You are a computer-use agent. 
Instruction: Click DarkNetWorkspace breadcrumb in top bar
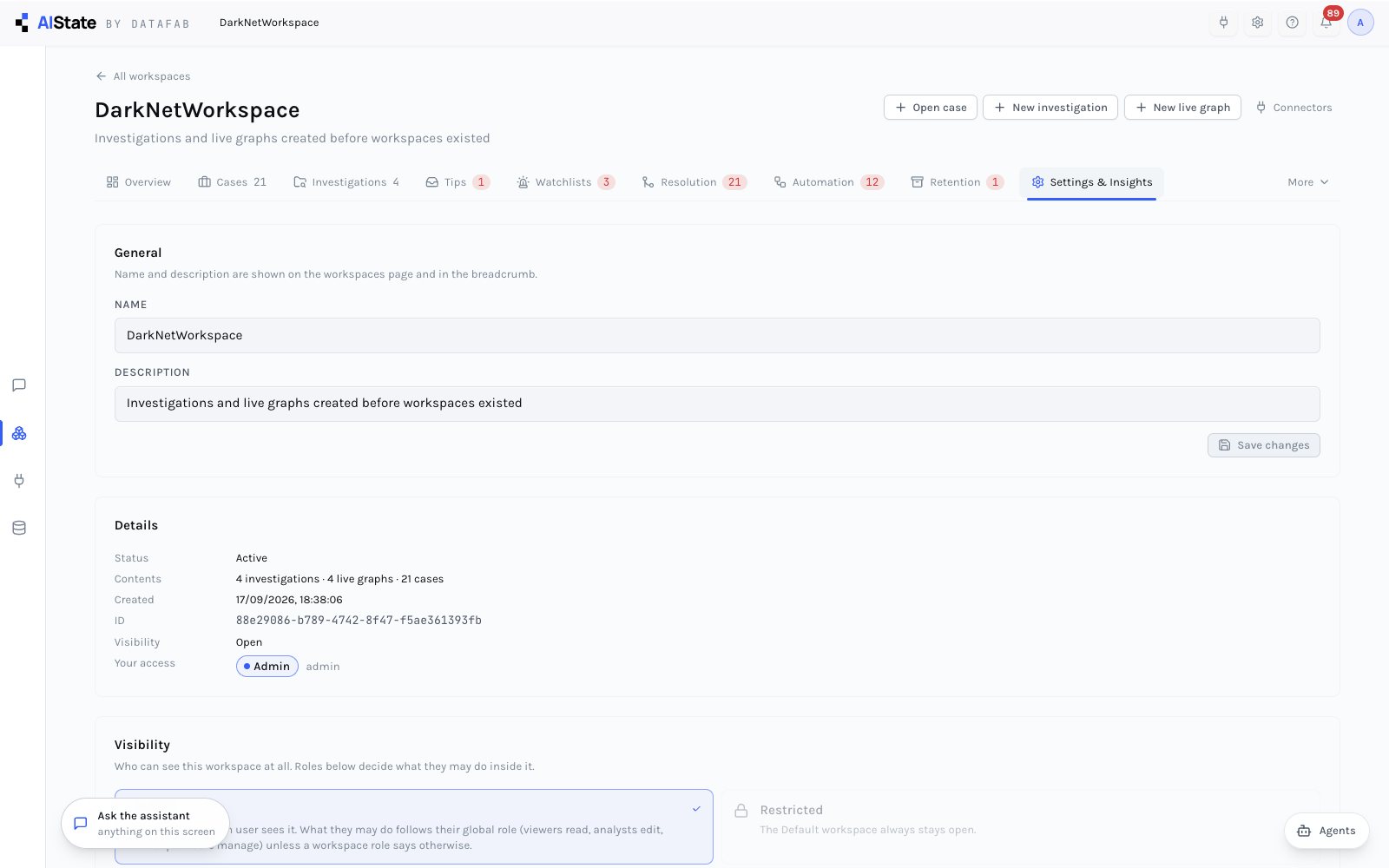pos(269,23)
